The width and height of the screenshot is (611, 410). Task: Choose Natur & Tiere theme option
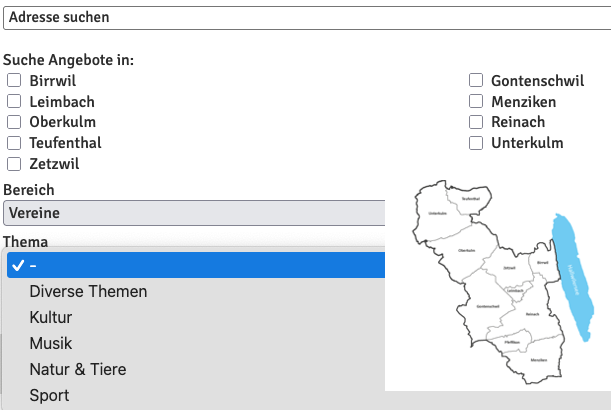pyautogui.click(x=78, y=369)
